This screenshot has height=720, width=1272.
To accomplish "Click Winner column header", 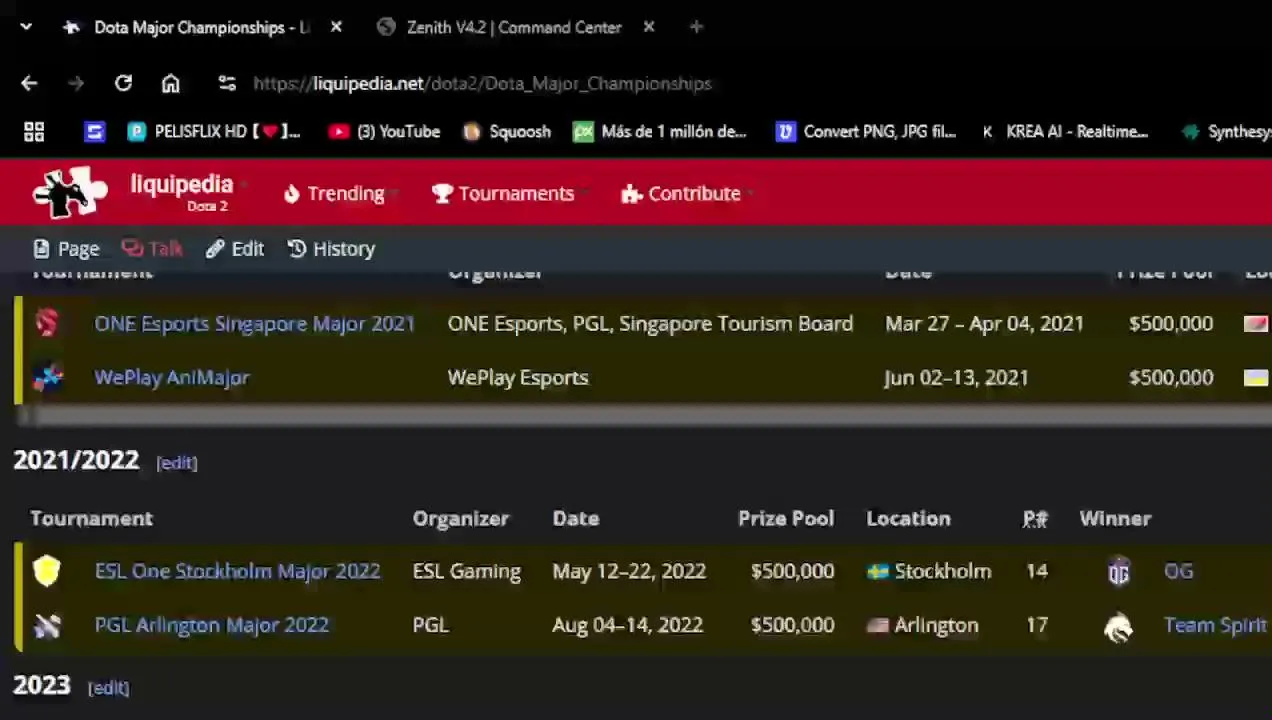I will (1115, 519).
